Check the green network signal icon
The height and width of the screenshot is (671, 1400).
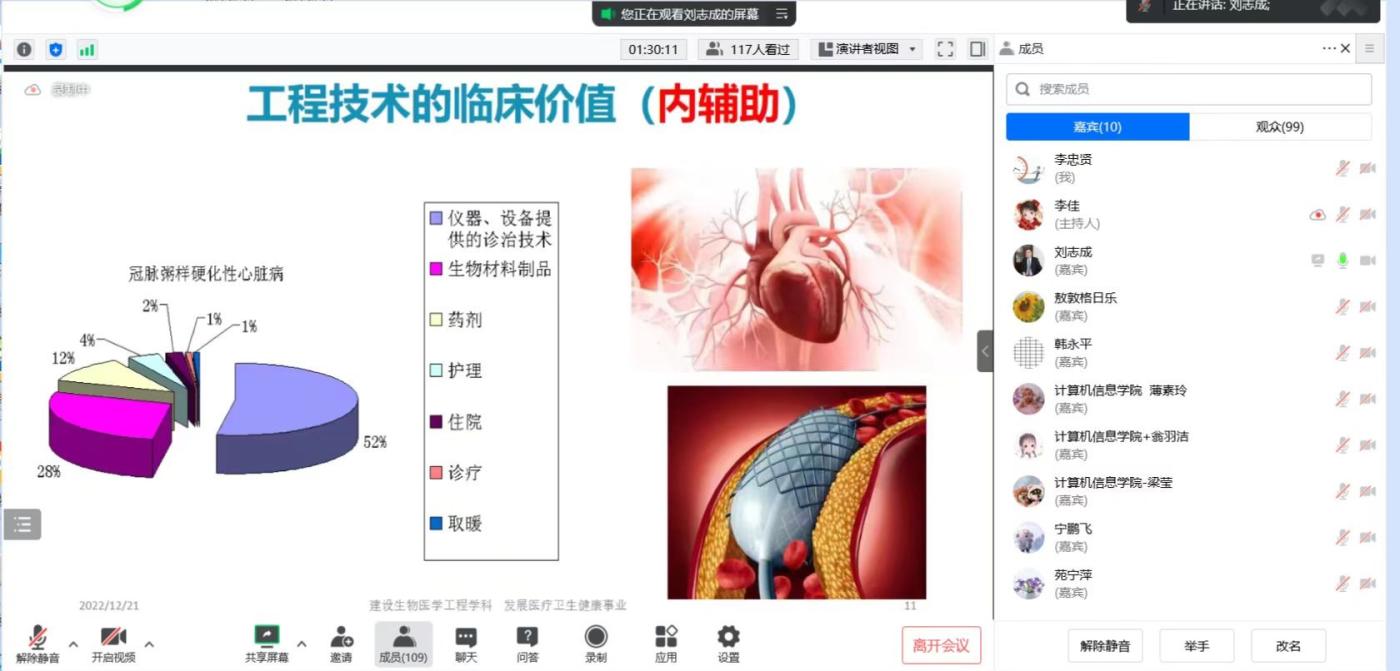click(x=87, y=49)
